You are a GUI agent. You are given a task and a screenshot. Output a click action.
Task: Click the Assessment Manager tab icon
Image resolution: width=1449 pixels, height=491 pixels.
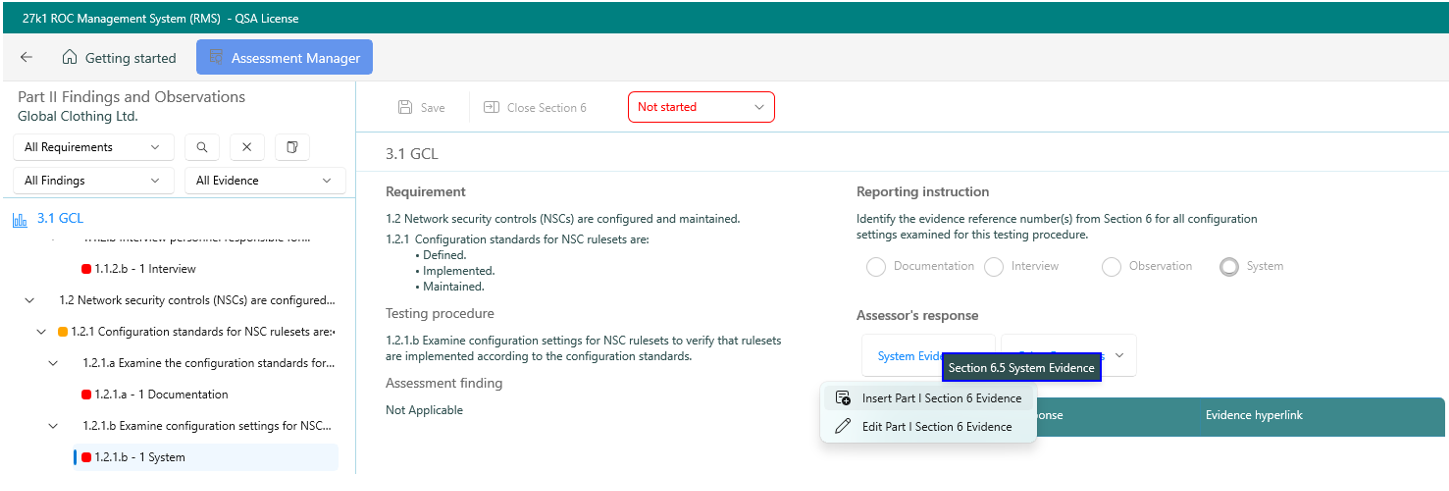coord(215,58)
